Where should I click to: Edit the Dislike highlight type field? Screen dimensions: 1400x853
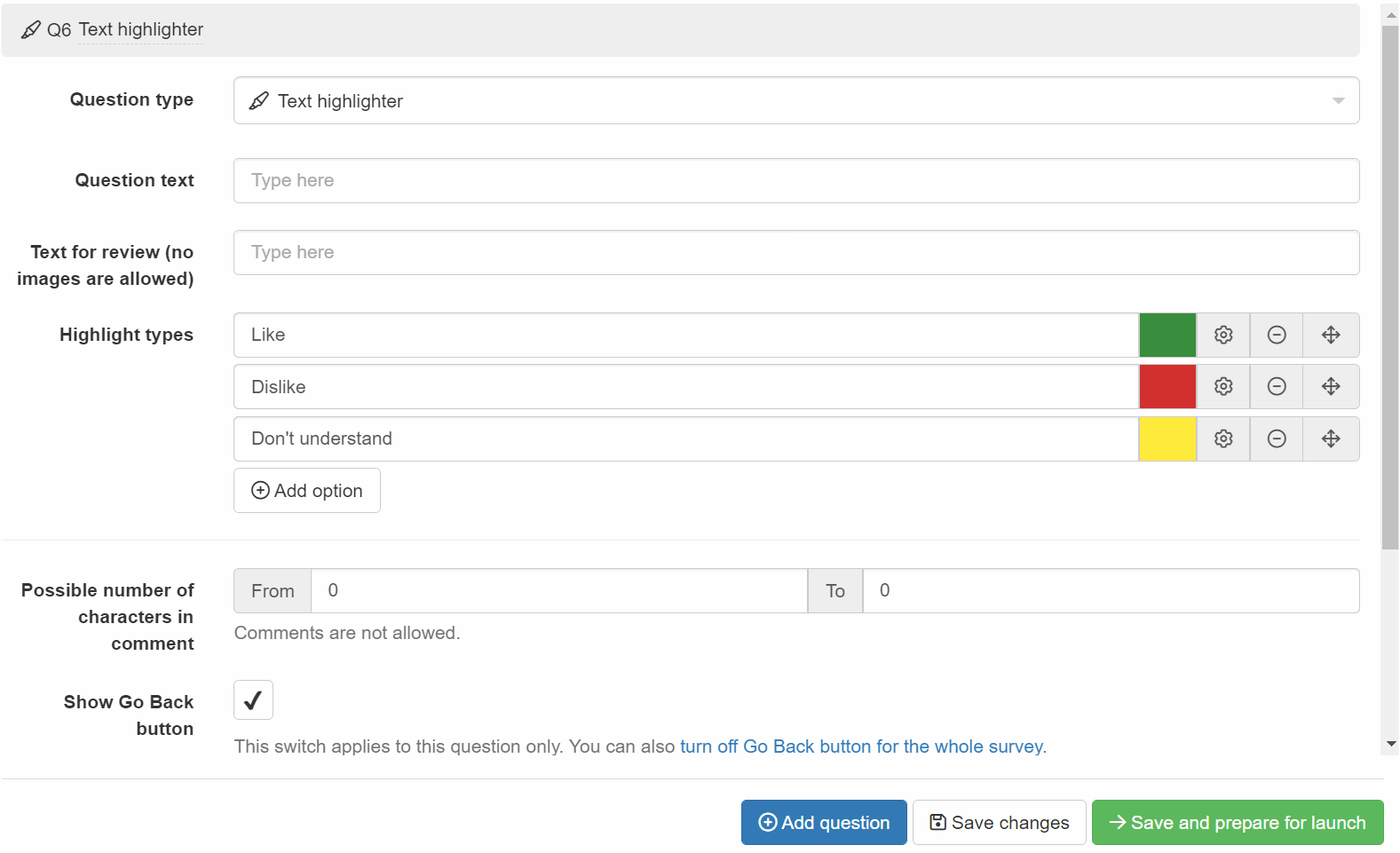coord(686,386)
